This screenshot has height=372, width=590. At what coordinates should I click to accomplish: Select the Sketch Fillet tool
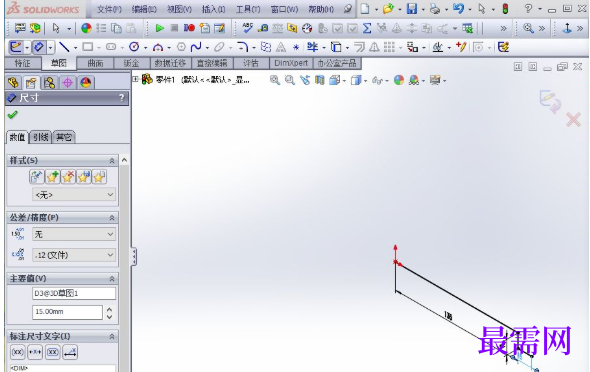coord(243,47)
